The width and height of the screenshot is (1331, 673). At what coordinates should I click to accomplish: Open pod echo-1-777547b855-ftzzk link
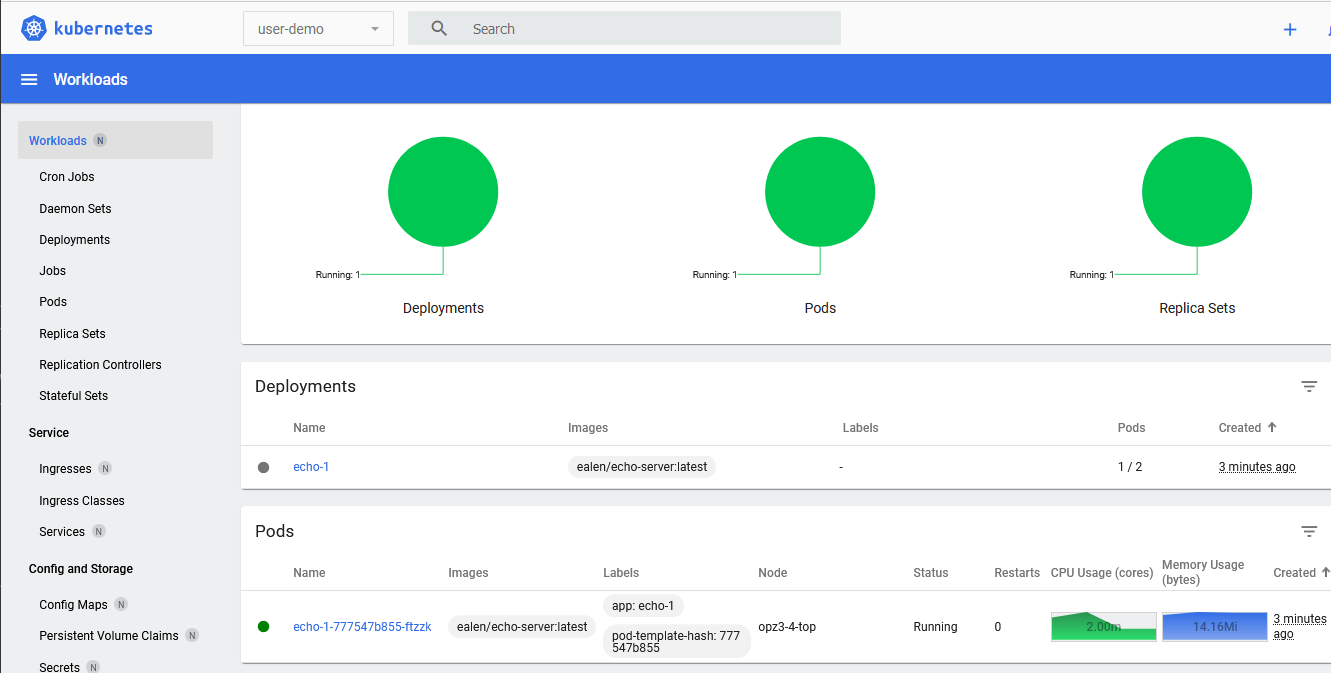point(362,627)
